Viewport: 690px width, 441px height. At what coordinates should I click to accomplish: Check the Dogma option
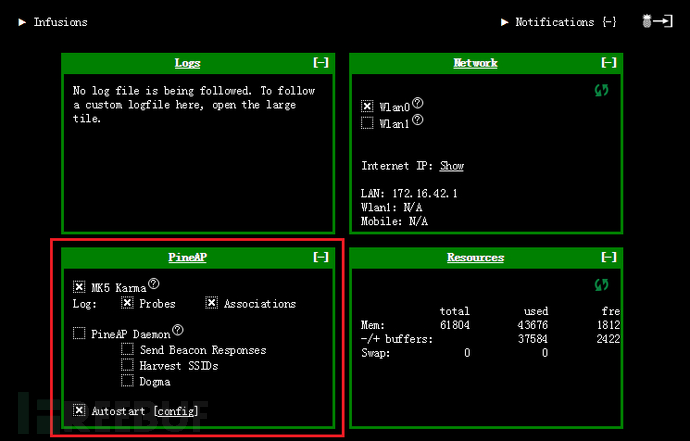127,381
